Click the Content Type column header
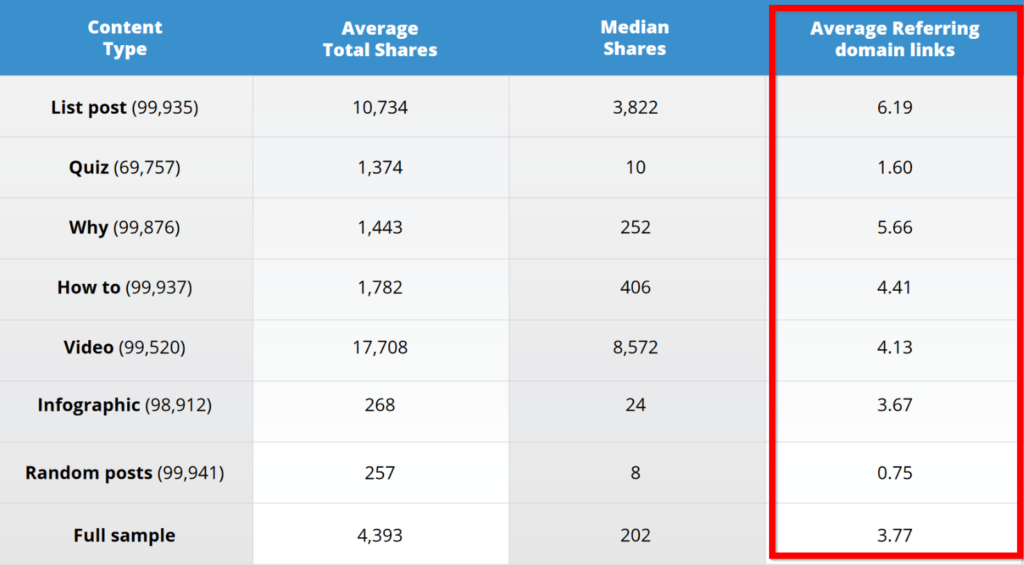 (x=125, y=39)
